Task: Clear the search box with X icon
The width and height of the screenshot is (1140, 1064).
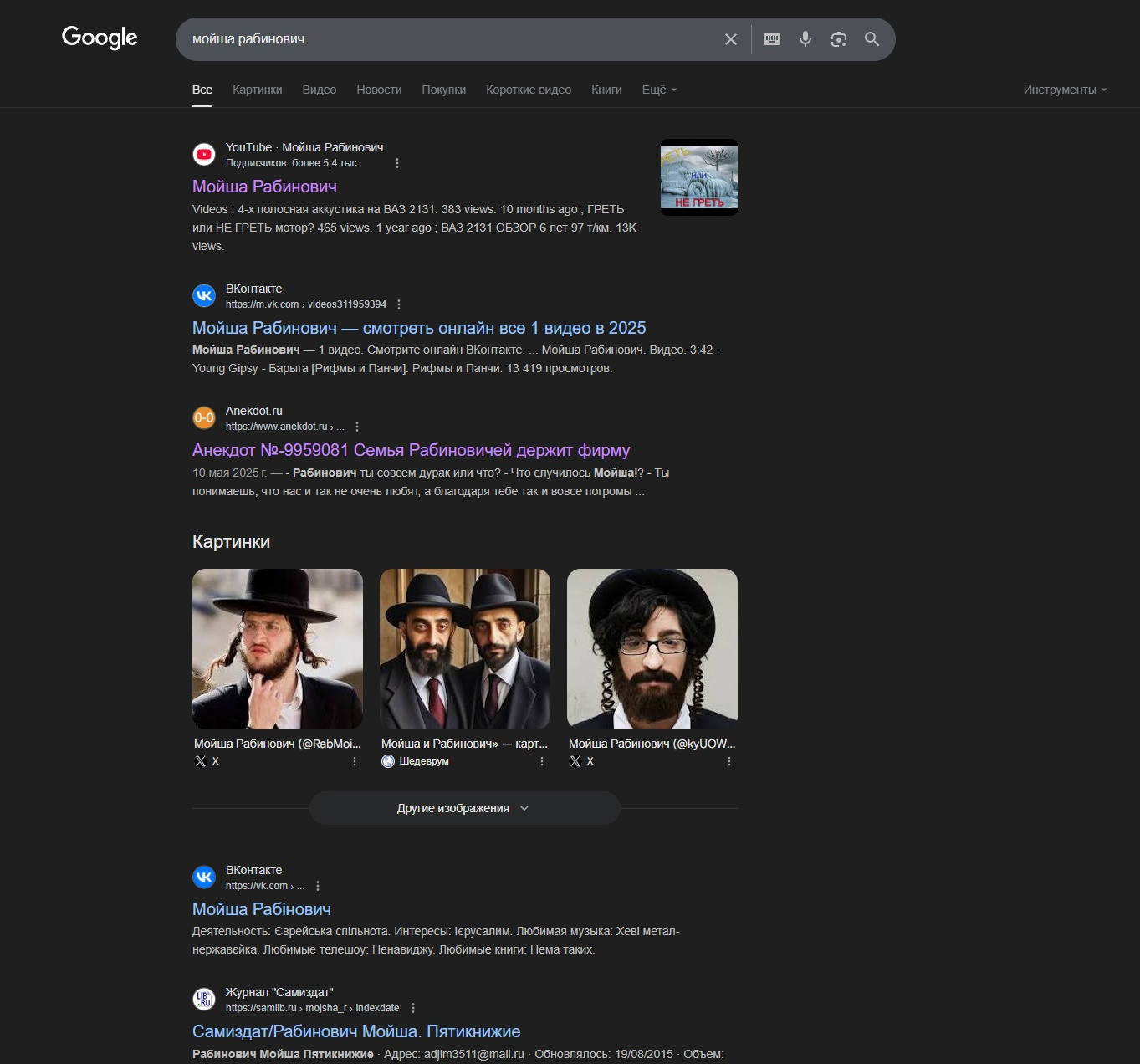Action: pyautogui.click(x=730, y=39)
